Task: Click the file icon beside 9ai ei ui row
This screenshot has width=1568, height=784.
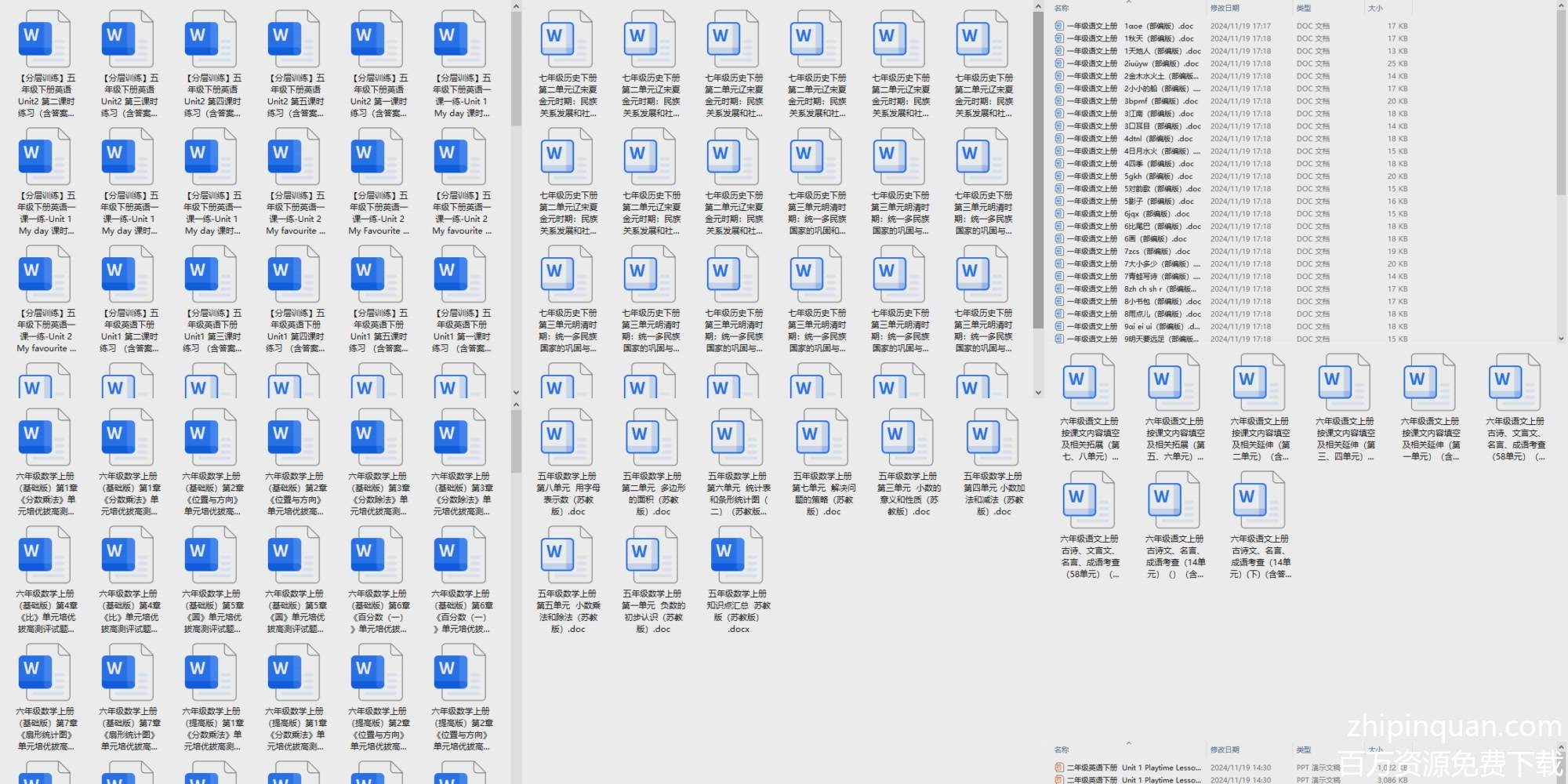Action: click(1059, 327)
